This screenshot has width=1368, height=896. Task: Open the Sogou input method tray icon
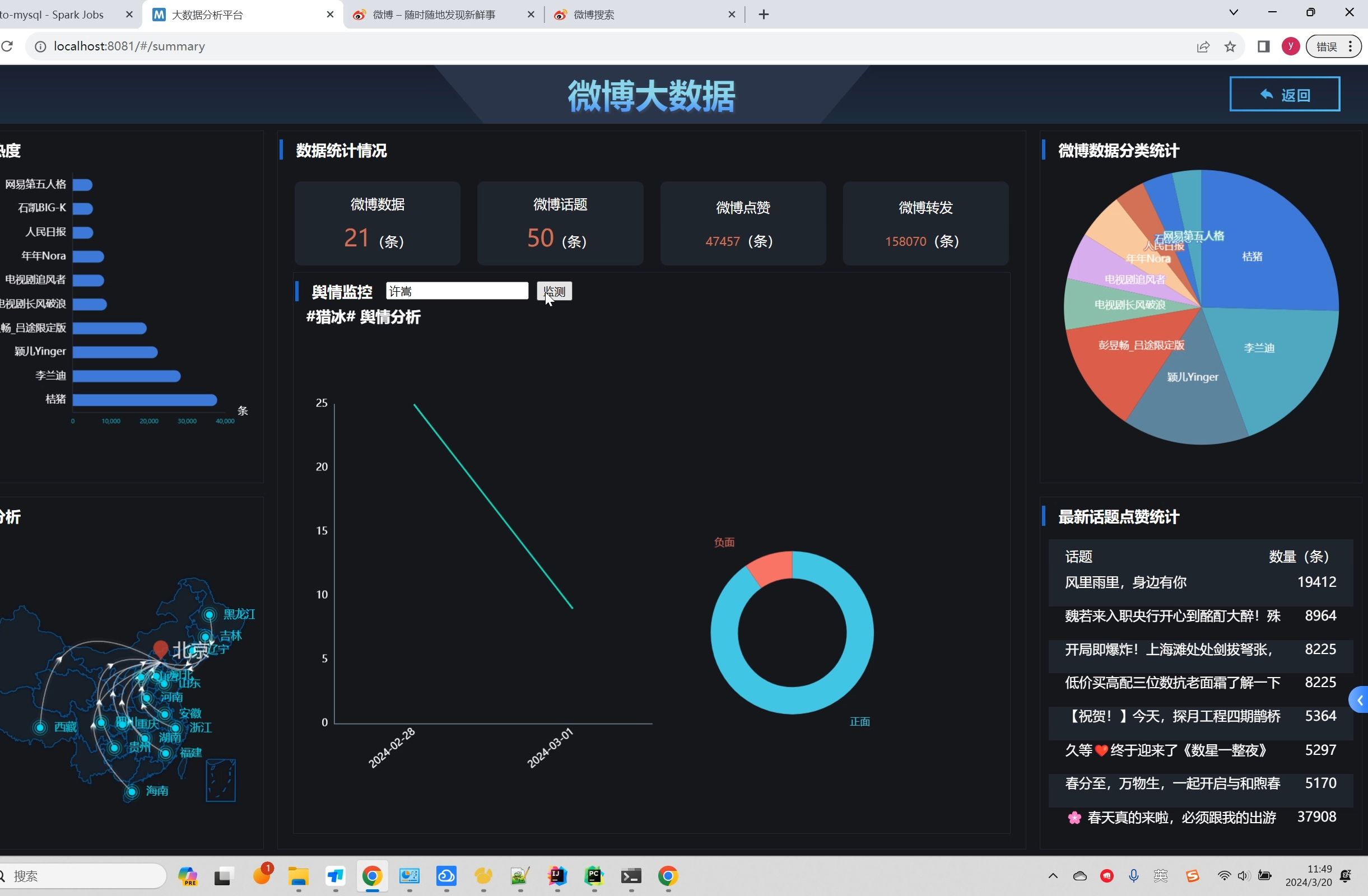point(1193,876)
